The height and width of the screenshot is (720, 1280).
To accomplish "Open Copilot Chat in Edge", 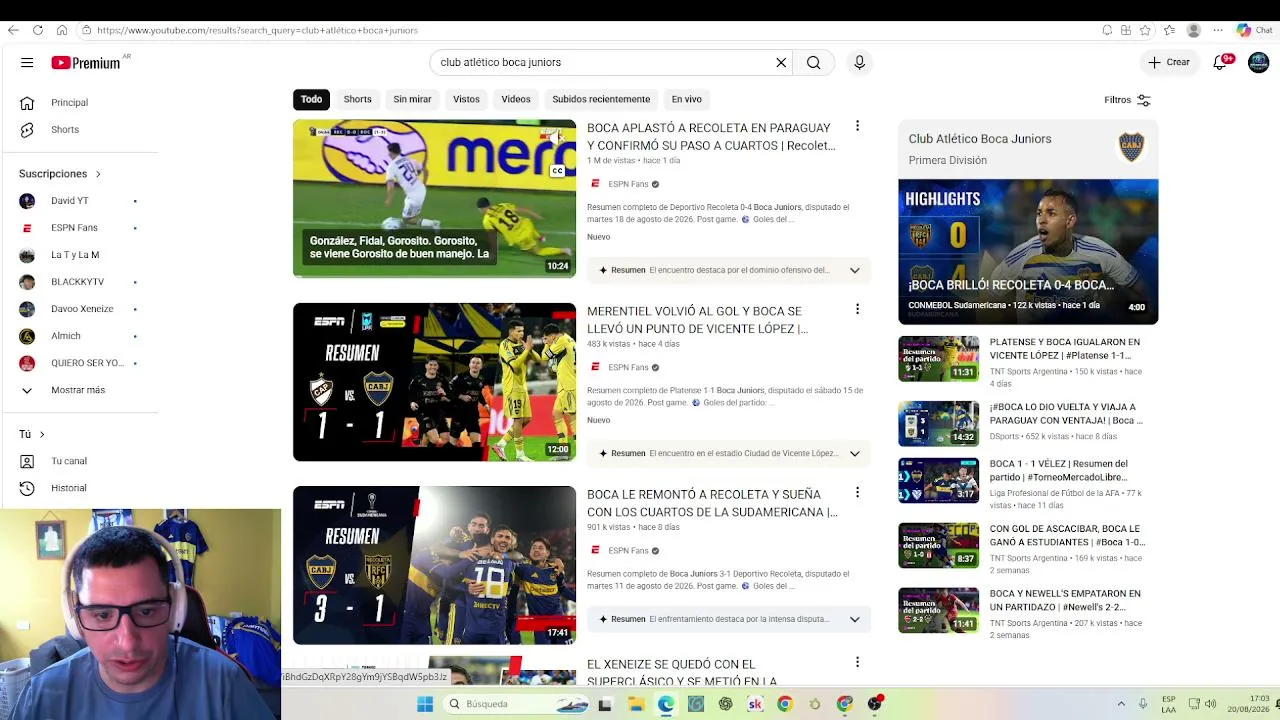I will (x=1255, y=30).
